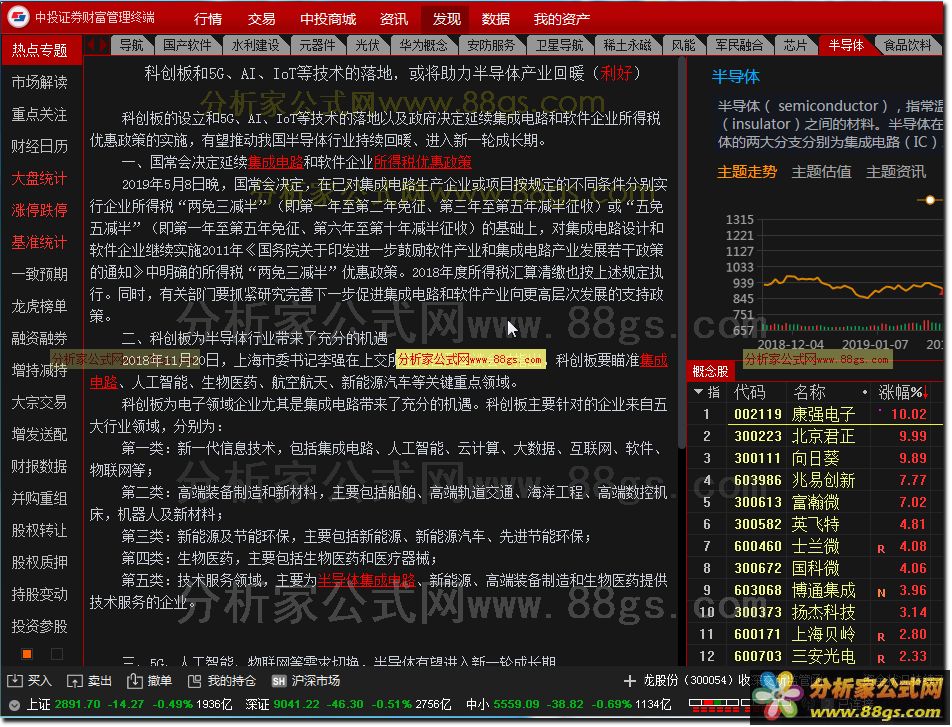The width and height of the screenshot is (952, 727).
Task: Open 重点关注 in the sidebar
Action: (39, 114)
